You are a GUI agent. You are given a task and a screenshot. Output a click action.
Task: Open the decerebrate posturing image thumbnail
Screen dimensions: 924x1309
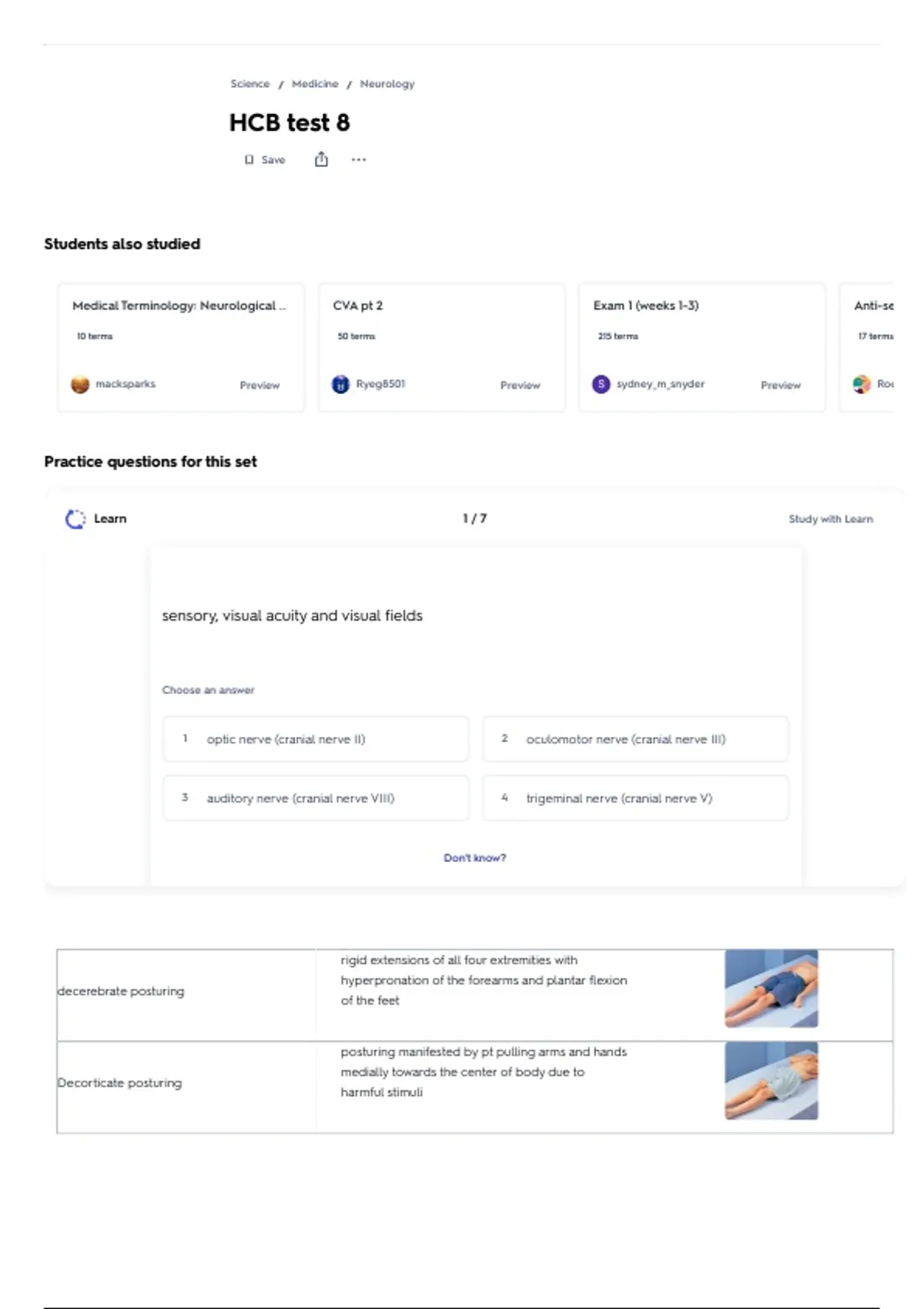tap(771, 989)
